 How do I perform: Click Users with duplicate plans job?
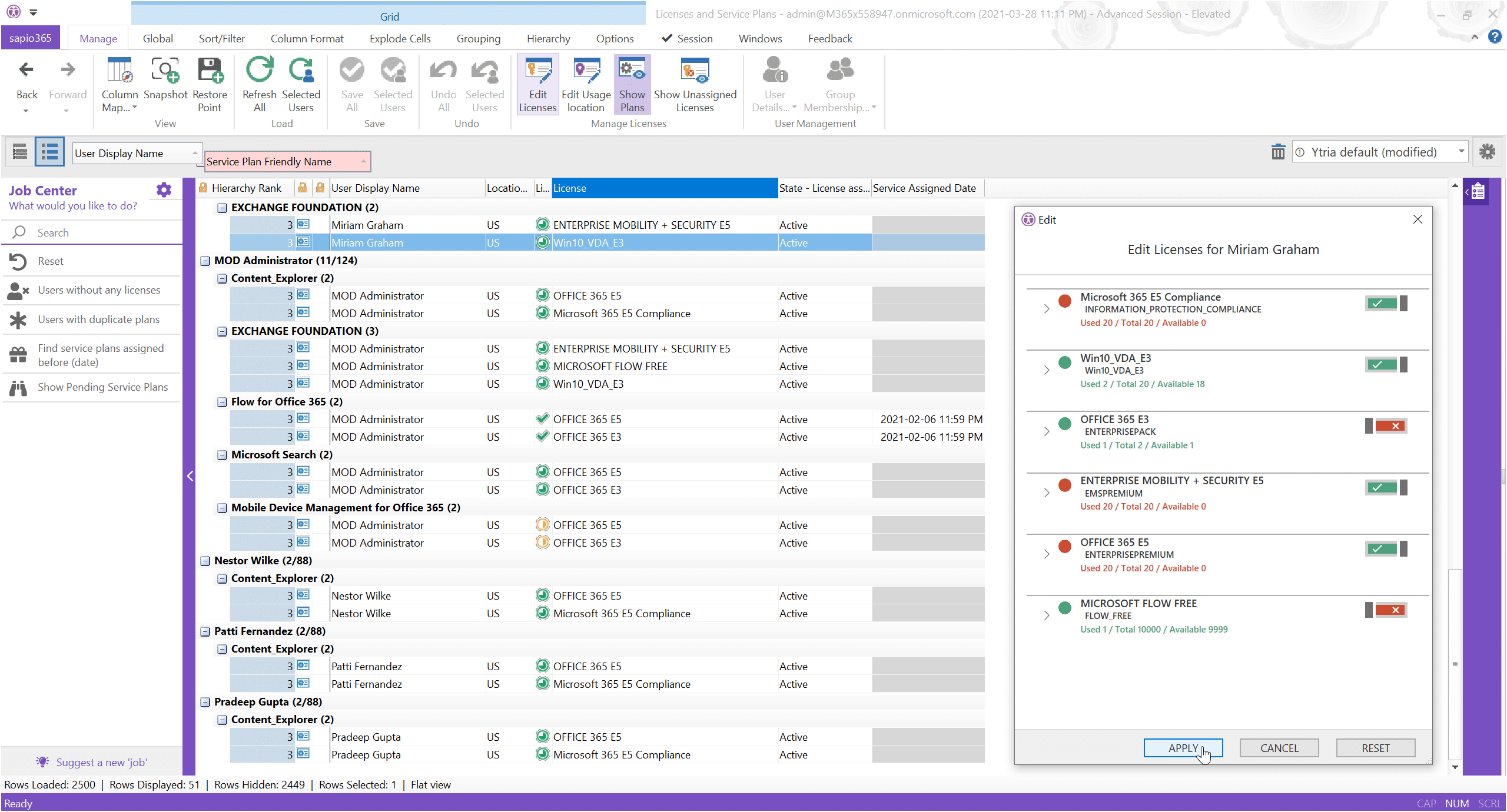coord(98,320)
